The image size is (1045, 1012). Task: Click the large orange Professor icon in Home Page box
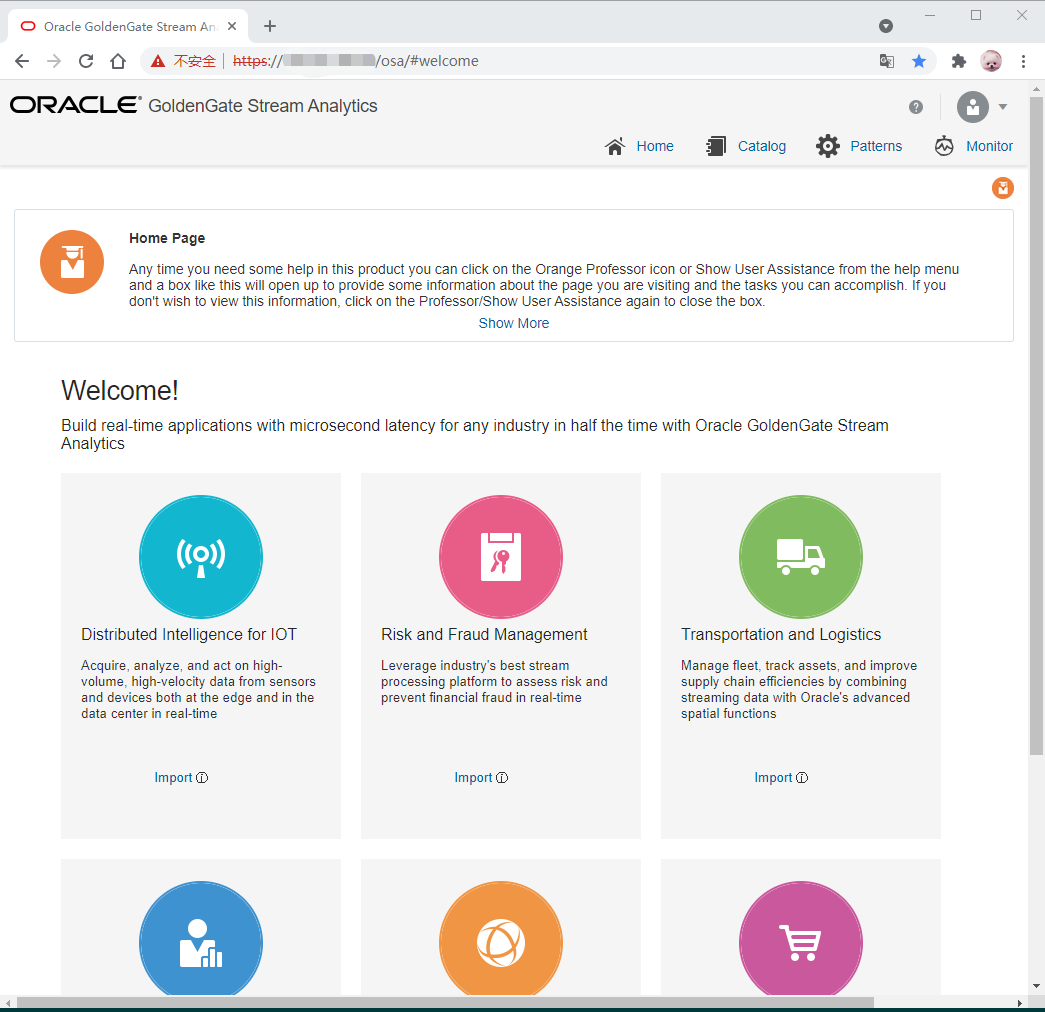pyautogui.click(x=72, y=262)
